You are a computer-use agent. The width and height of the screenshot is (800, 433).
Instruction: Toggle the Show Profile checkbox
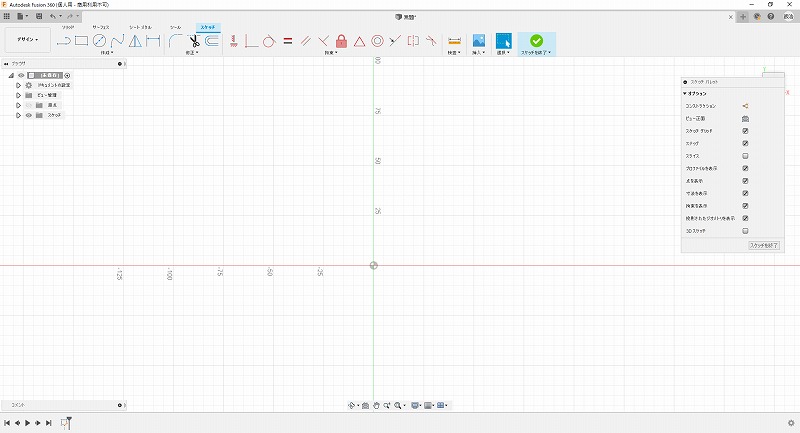coord(745,168)
